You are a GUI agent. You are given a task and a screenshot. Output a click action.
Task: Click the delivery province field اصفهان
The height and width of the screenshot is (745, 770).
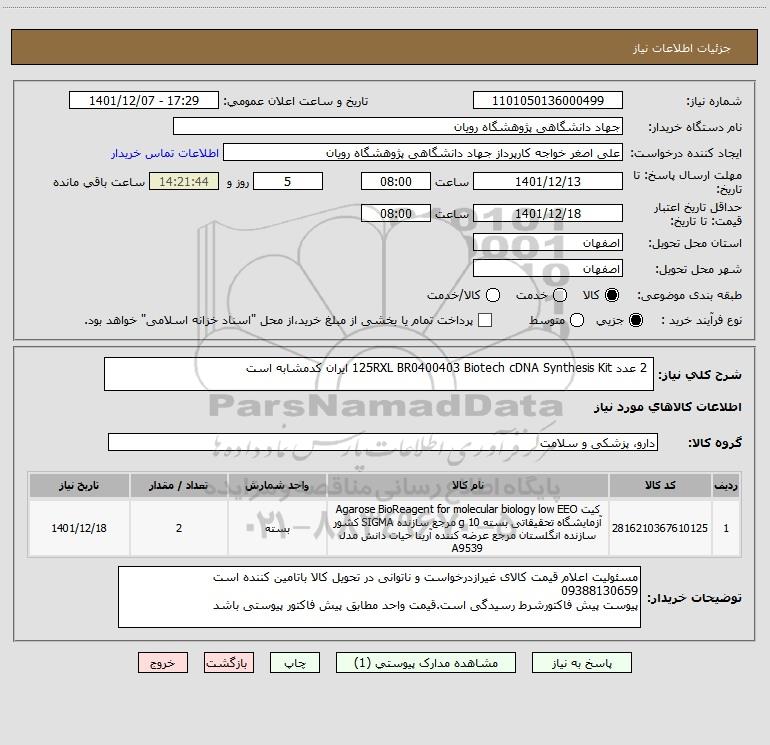548,243
